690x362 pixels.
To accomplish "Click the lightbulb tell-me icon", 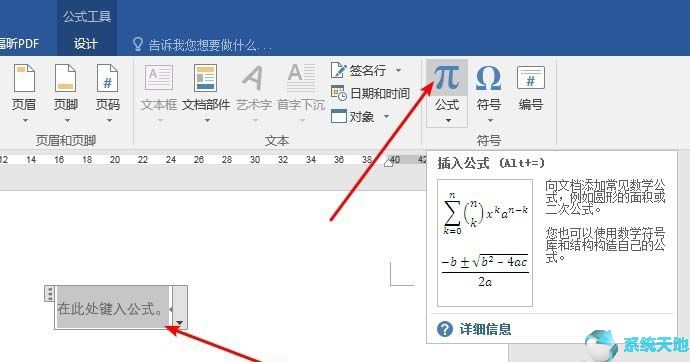I will point(138,44).
